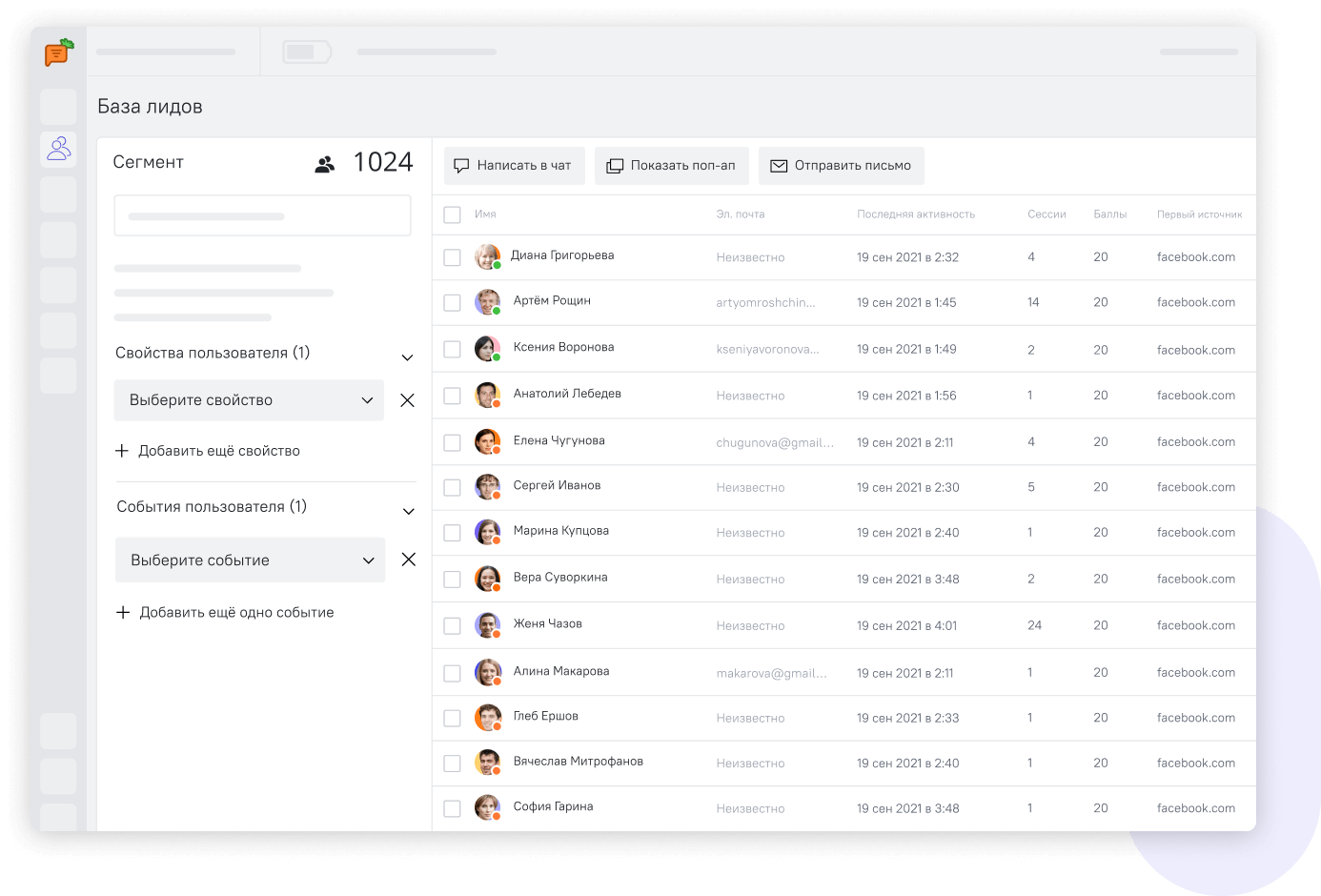Open the 'Выберите свойство' dropdown

pos(249,400)
